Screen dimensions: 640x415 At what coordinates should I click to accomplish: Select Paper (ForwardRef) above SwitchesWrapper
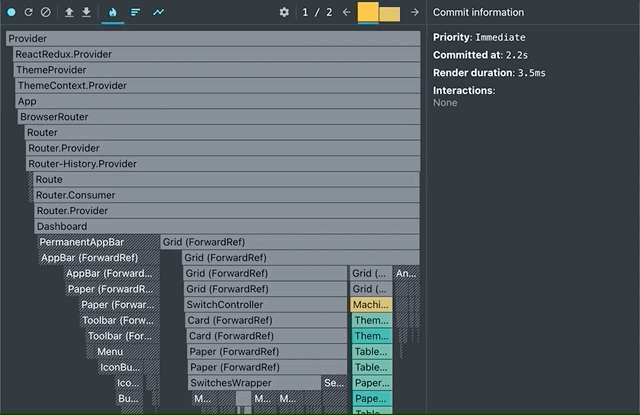click(x=267, y=367)
